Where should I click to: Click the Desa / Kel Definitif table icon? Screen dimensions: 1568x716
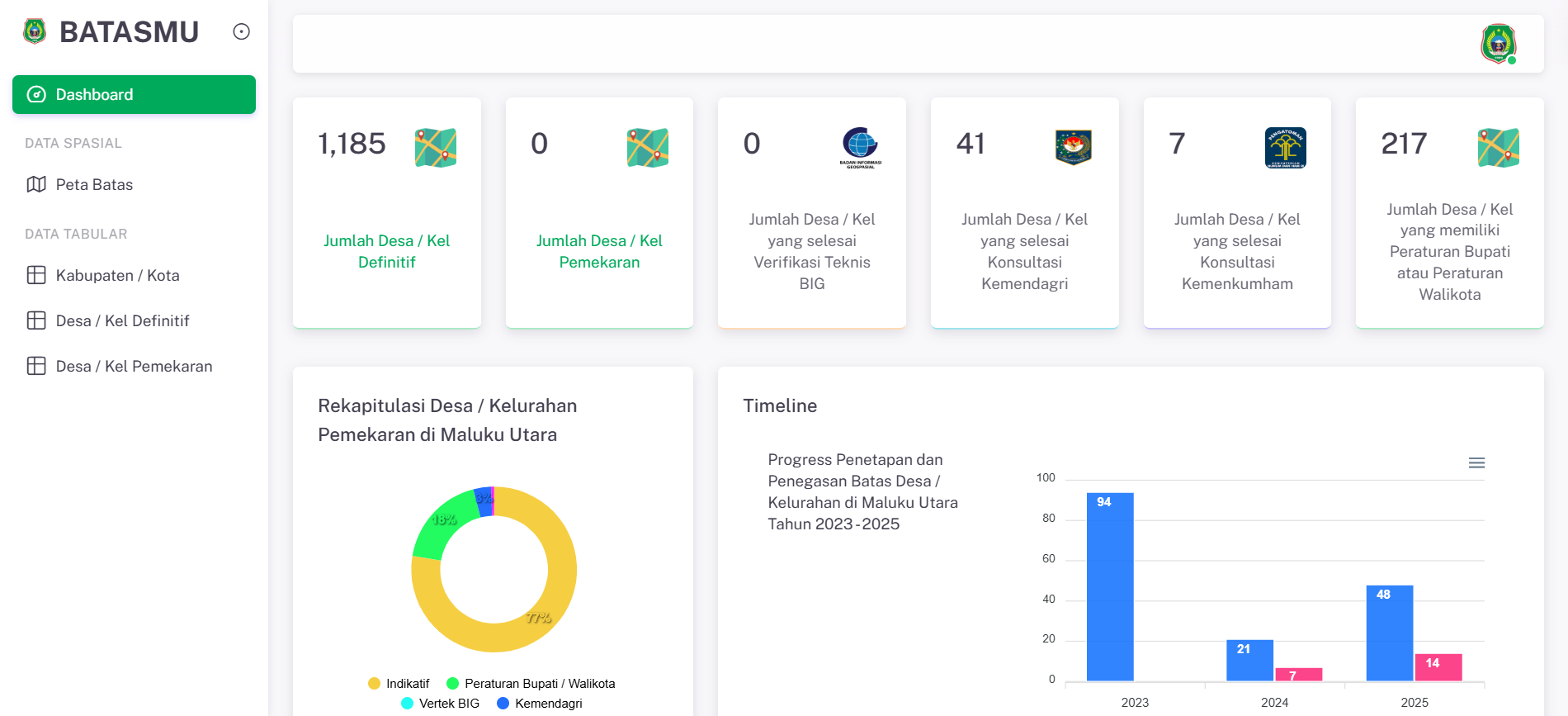coord(36,321)
